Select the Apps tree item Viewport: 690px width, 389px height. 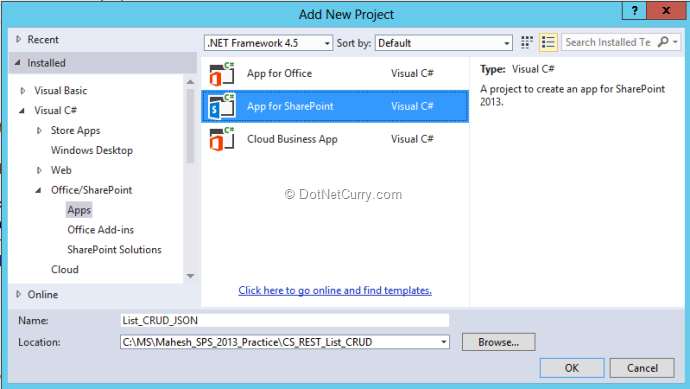(79, 210)
